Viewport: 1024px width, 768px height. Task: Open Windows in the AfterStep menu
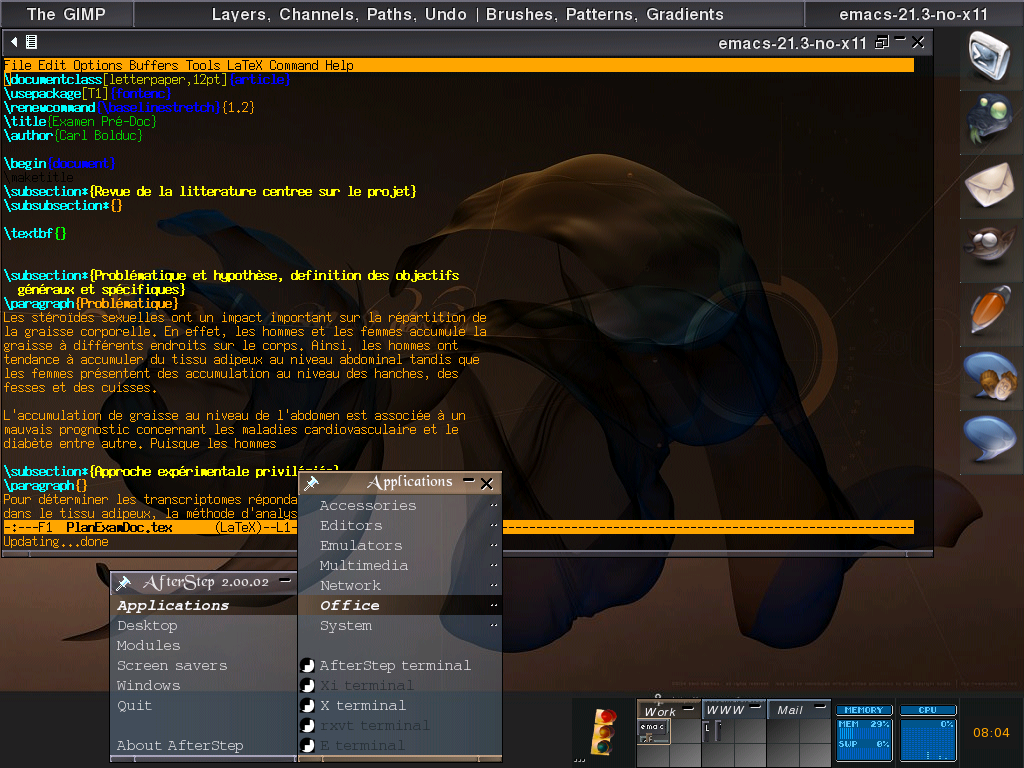[x=204, y=686]
